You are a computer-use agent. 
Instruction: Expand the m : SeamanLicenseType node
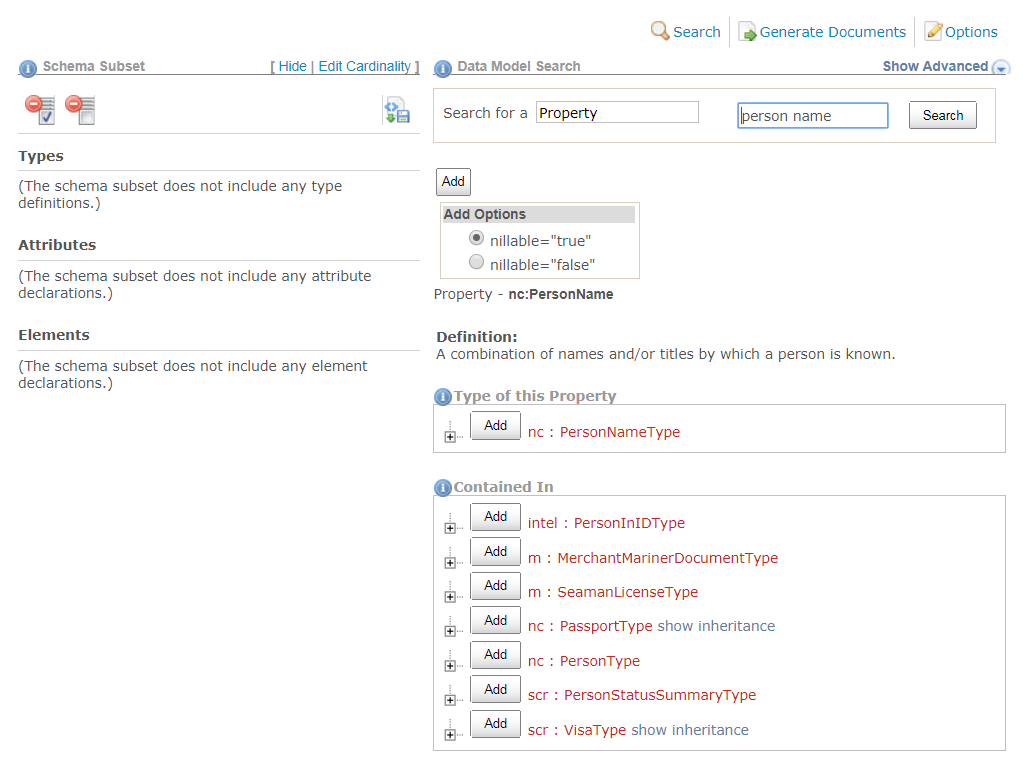[450, 596]
